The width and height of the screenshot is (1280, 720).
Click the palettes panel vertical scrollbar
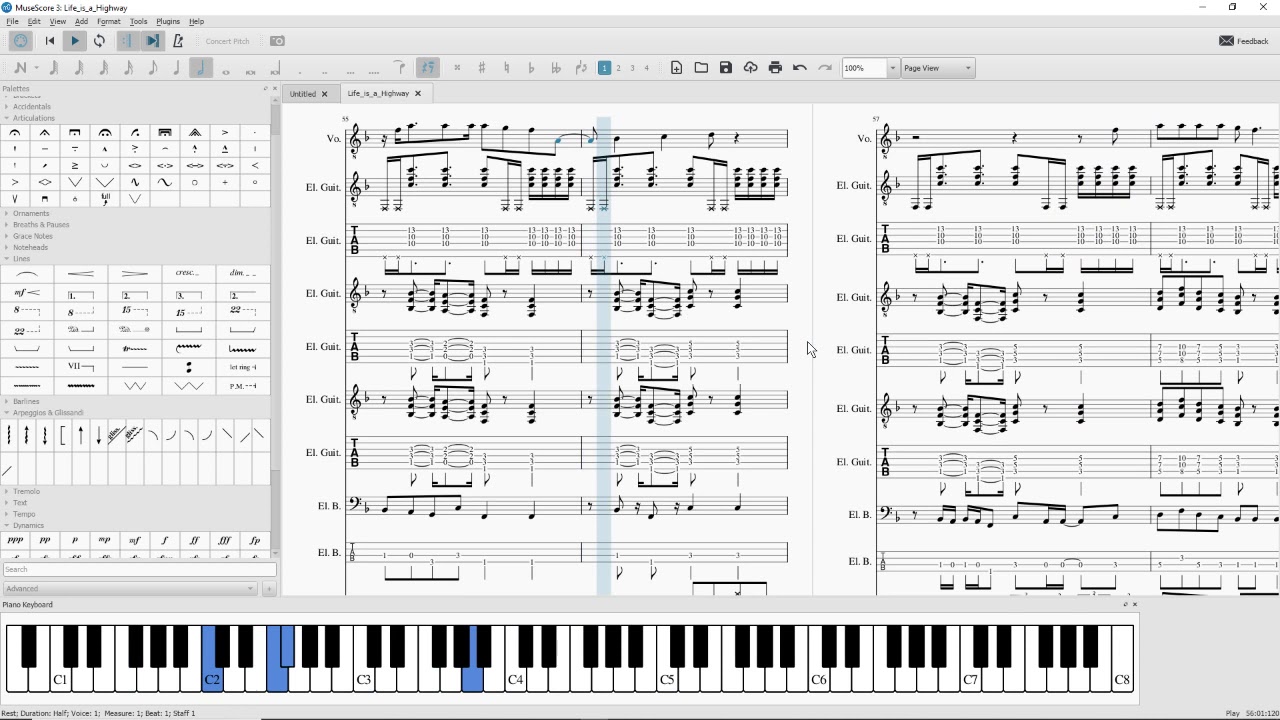[274, 325]
